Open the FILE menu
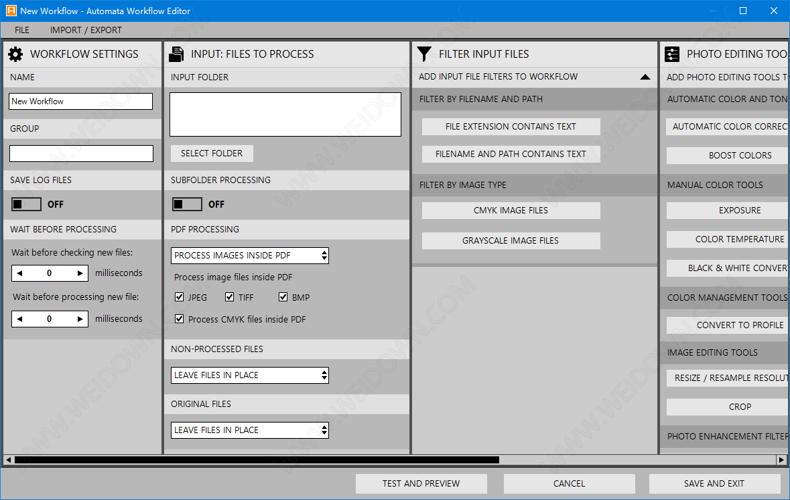 tap(22, 30)
